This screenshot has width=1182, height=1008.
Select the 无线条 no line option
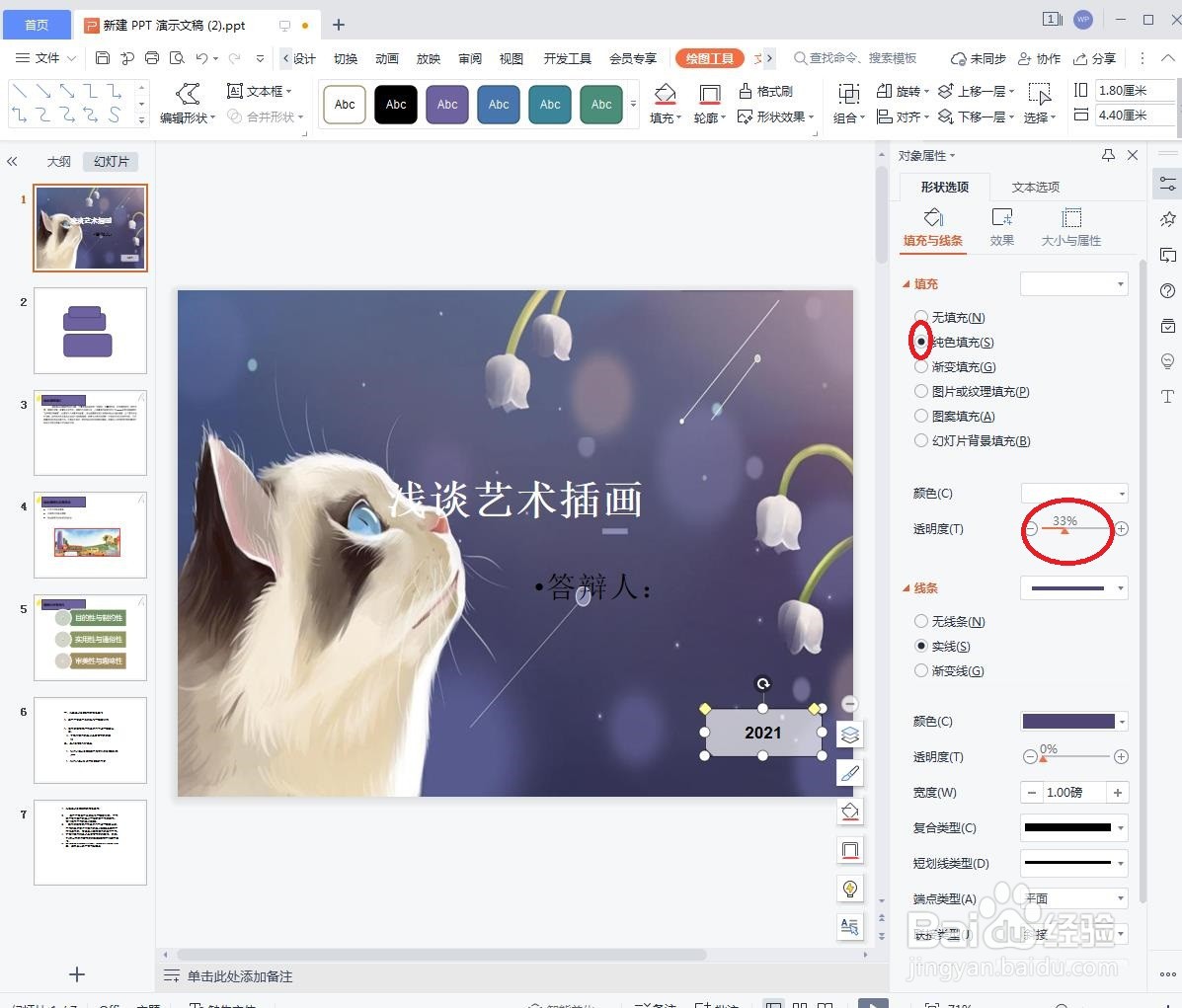(950, 621)
